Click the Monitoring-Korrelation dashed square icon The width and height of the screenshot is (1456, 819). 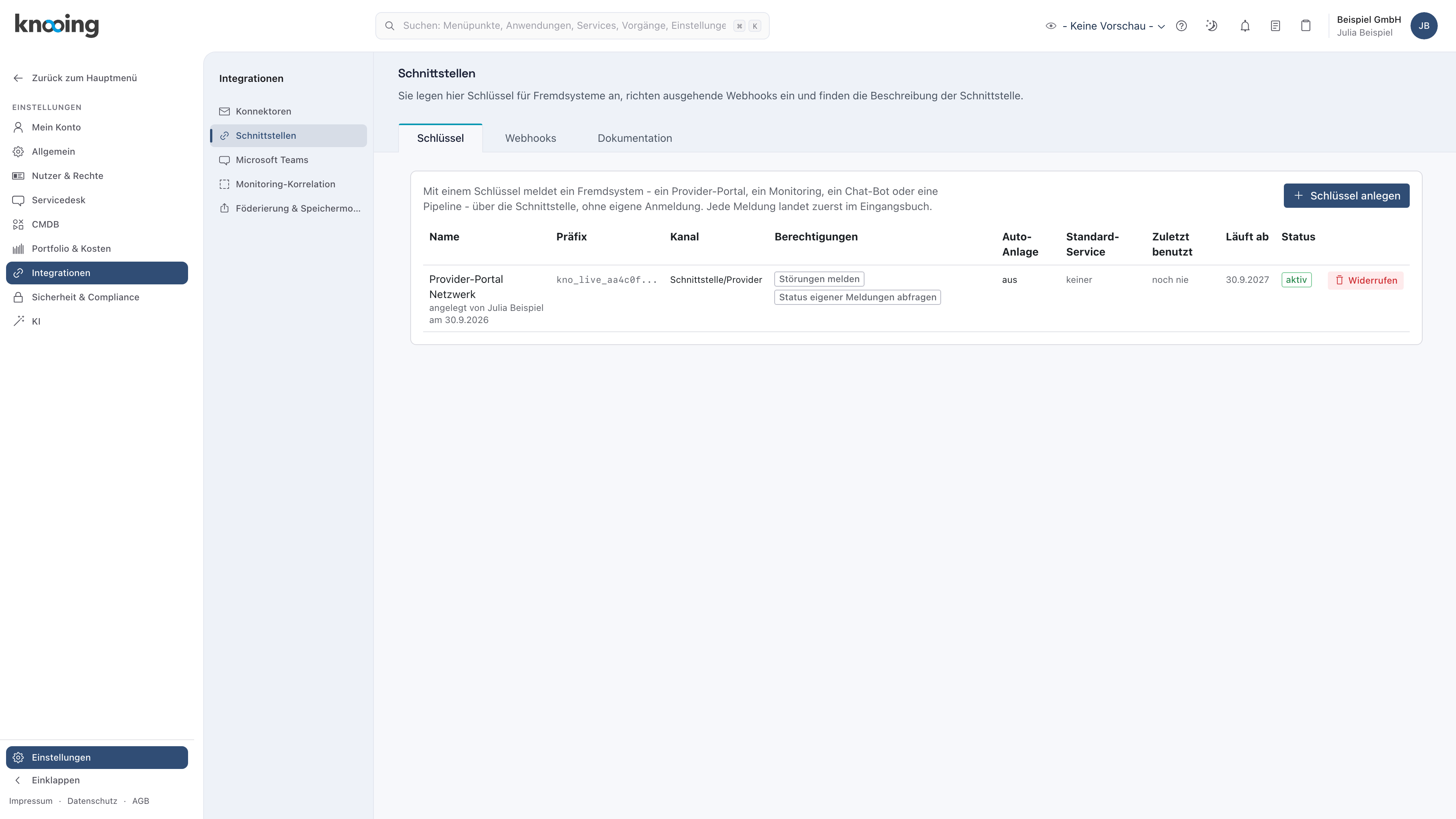point(224,184)
